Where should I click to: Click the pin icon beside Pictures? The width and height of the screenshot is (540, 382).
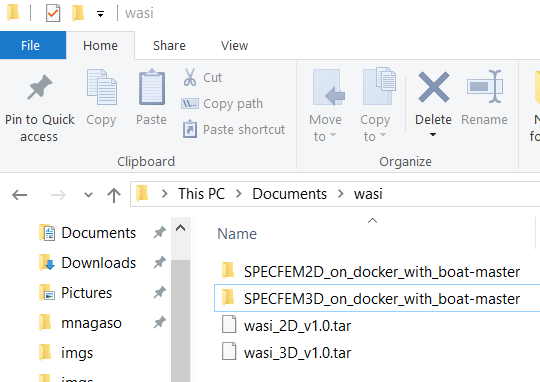point(159,292)
